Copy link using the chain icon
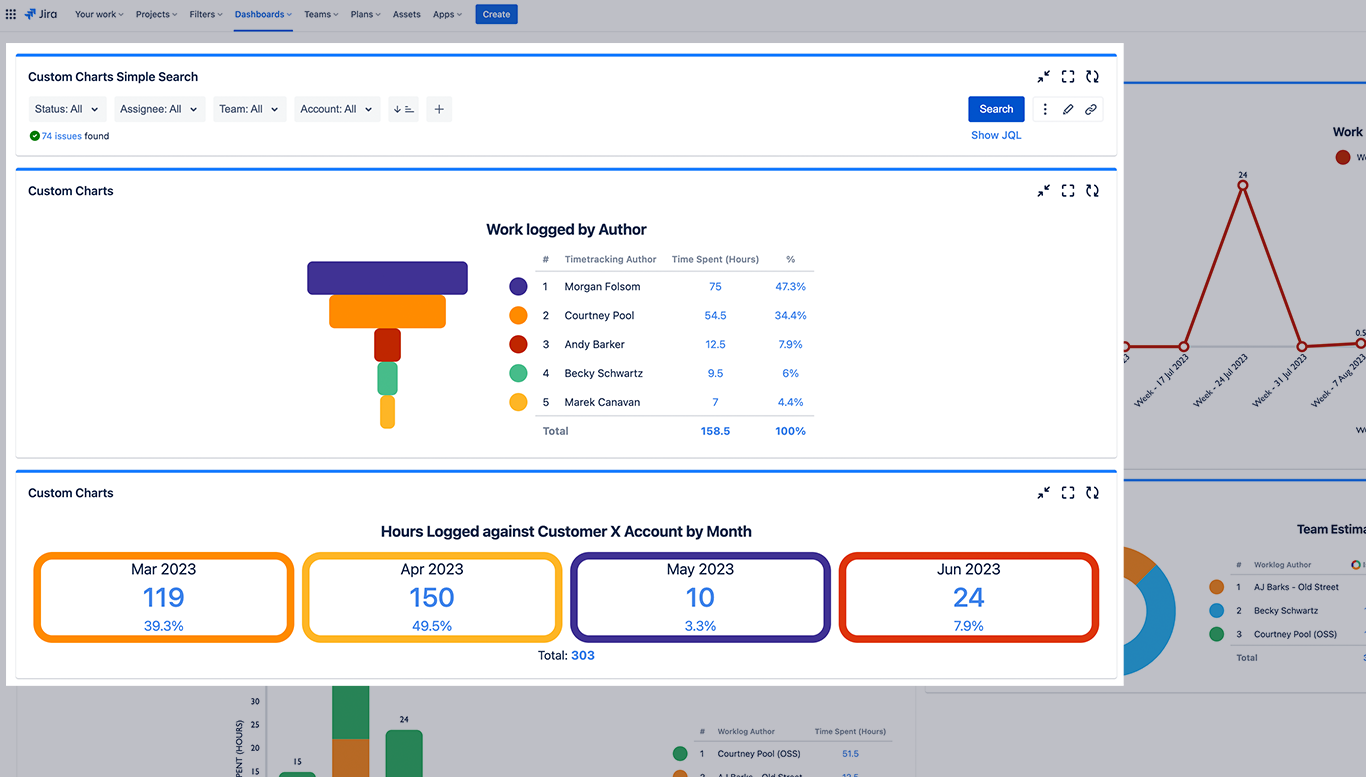The image size is (1366, 777). [1091, 109]
